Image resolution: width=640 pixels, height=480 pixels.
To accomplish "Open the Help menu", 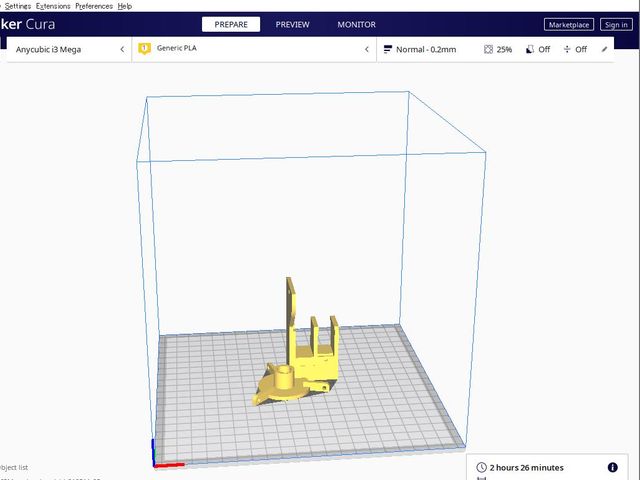I will 125,6.
